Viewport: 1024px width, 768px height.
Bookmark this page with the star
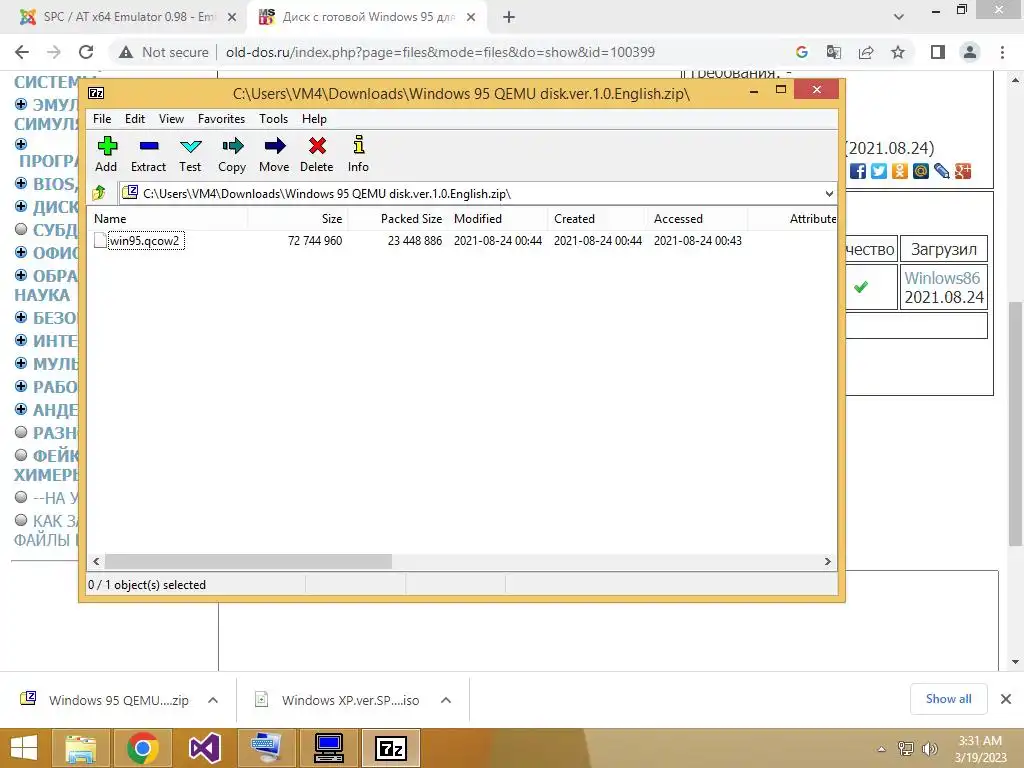pyautogui.click(x=898, y=52)
